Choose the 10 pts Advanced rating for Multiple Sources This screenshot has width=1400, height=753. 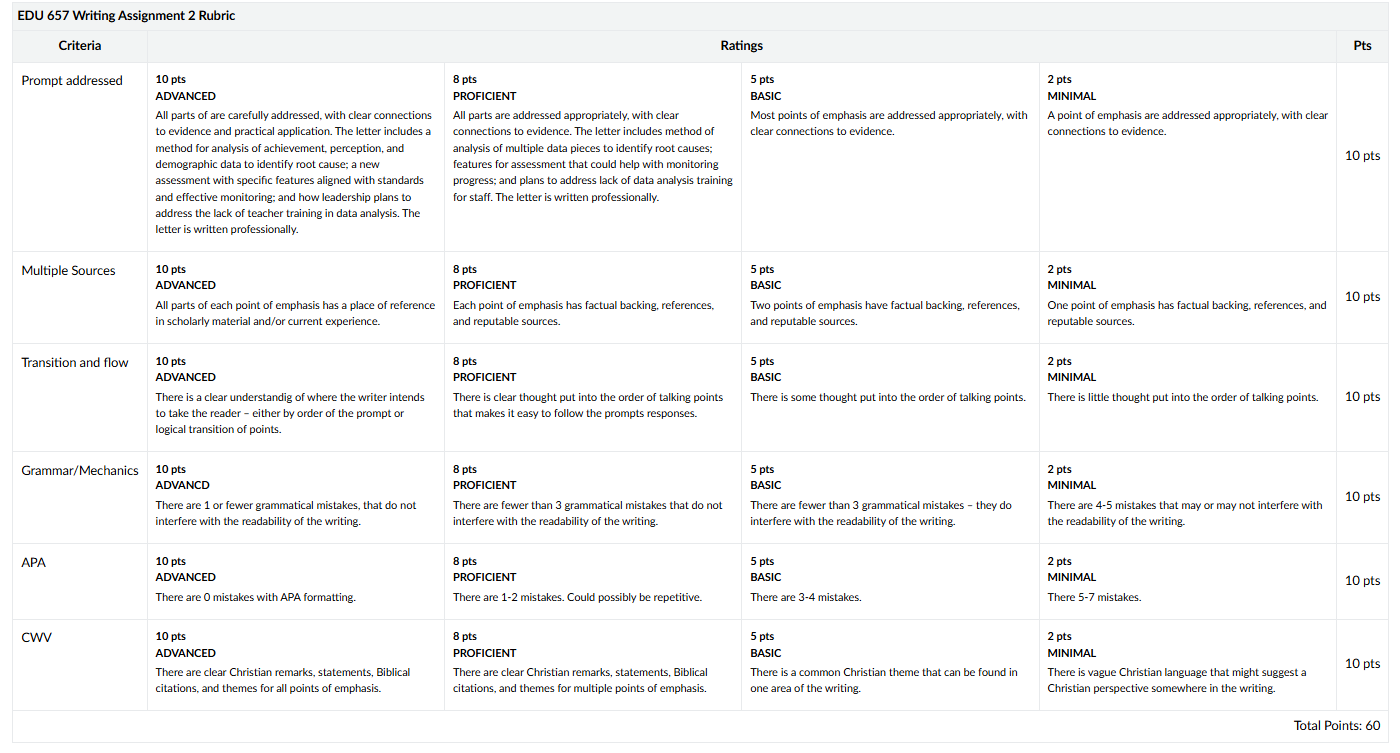click(296, 297)
